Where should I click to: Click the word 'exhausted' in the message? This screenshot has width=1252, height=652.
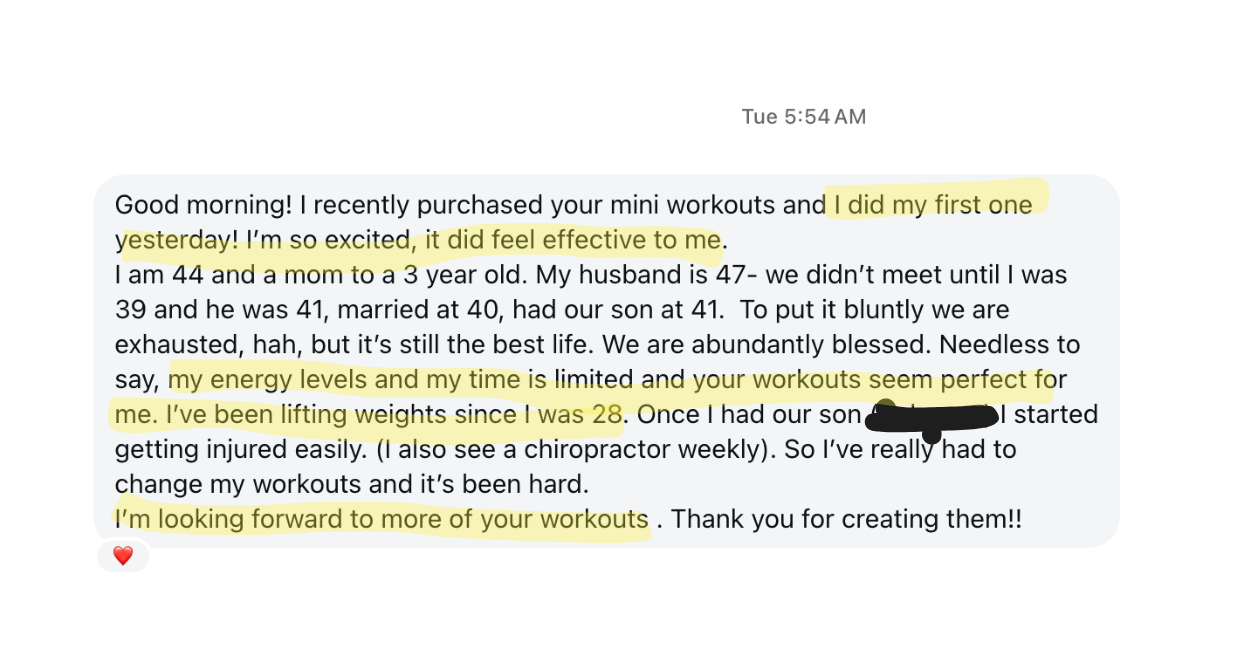tap(172, 345)
